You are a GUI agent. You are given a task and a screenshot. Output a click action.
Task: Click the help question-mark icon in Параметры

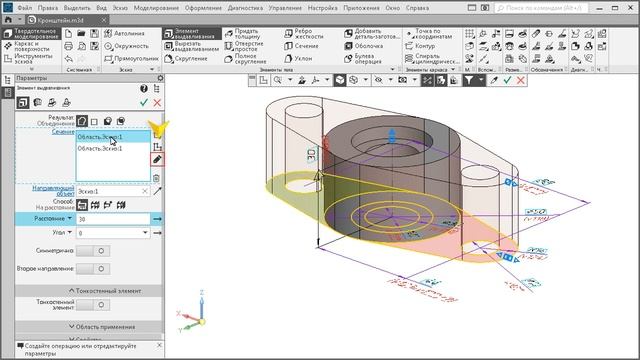coord(144,89)
